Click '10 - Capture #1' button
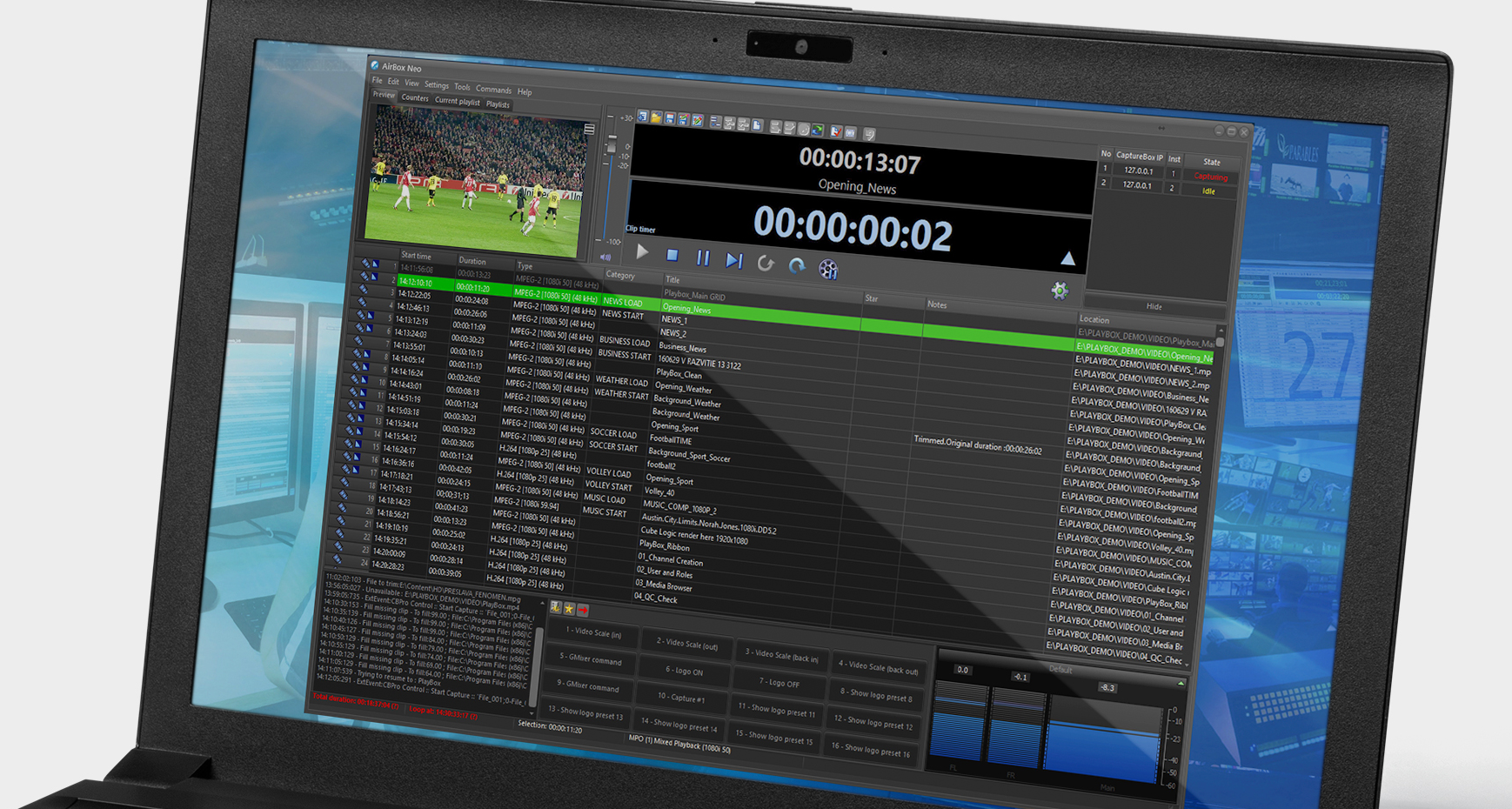1512x809 pixels. click(x=681, y=698)
